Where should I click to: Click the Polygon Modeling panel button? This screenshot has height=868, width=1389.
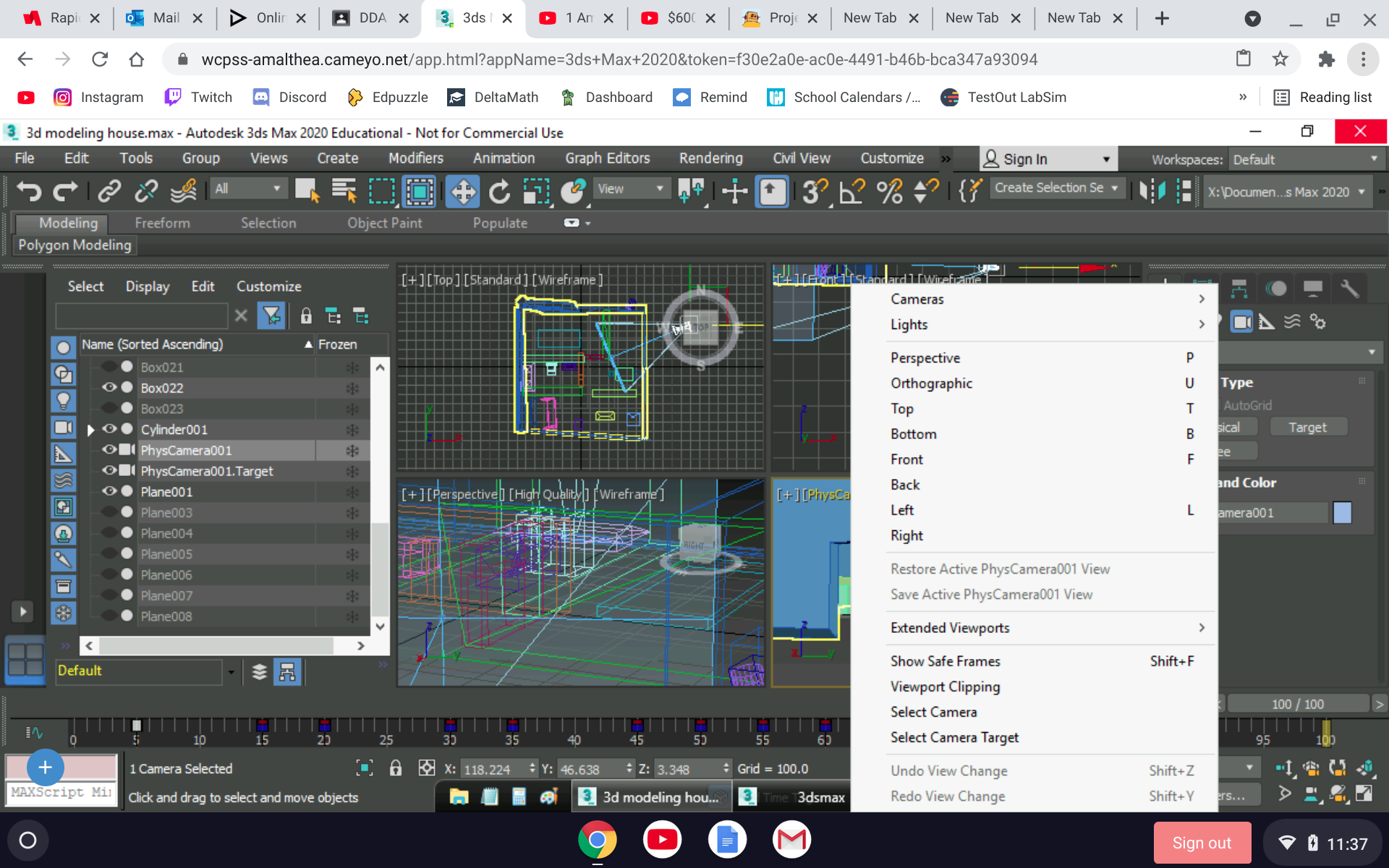tap(75, 245)
